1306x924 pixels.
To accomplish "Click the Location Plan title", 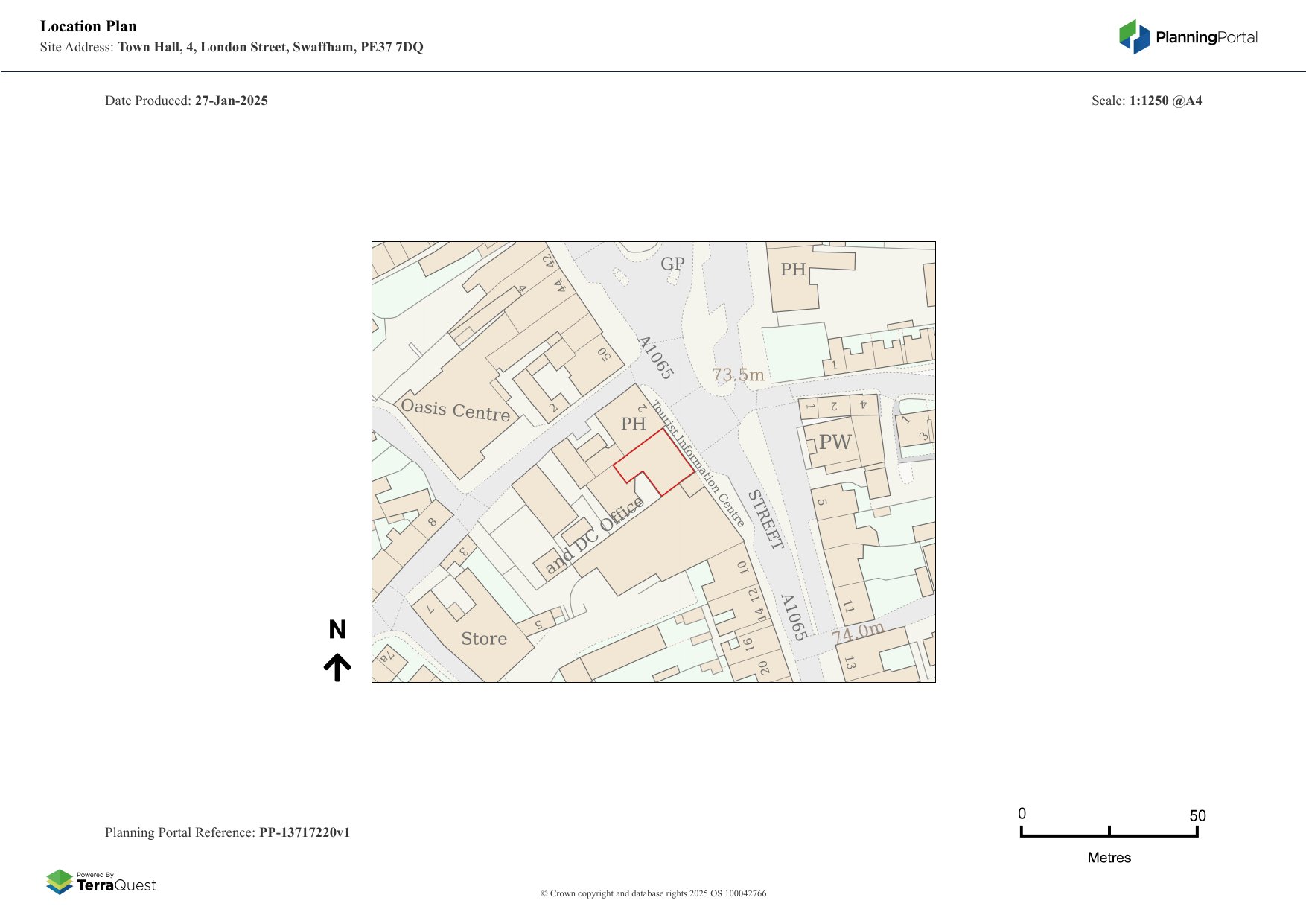I will click(x=89, y=26).
